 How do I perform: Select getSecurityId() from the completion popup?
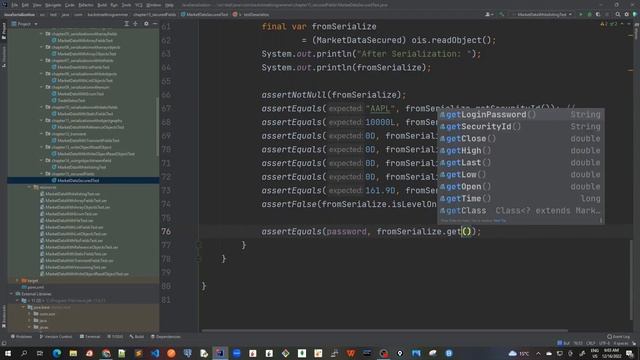(x=521, y=127)
